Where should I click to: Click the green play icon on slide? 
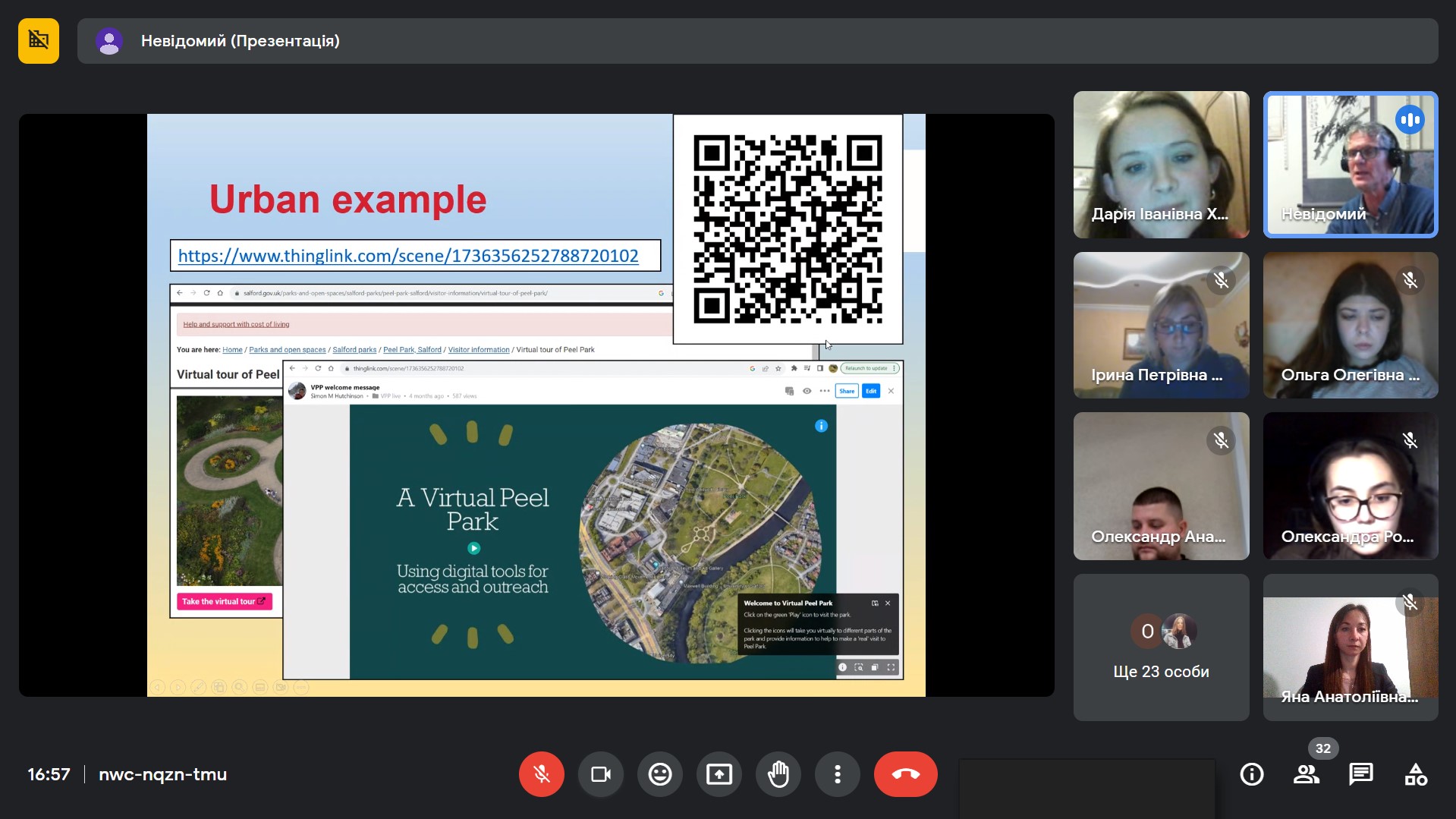coord(473,548)
